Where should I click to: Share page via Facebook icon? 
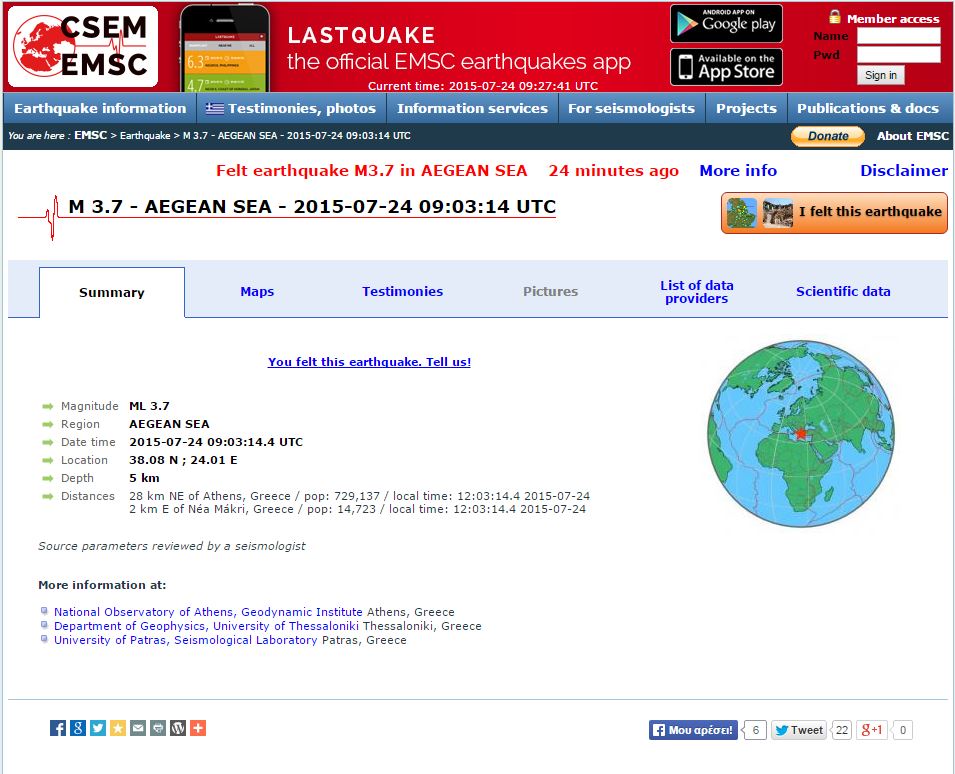[x=58, y=728]
